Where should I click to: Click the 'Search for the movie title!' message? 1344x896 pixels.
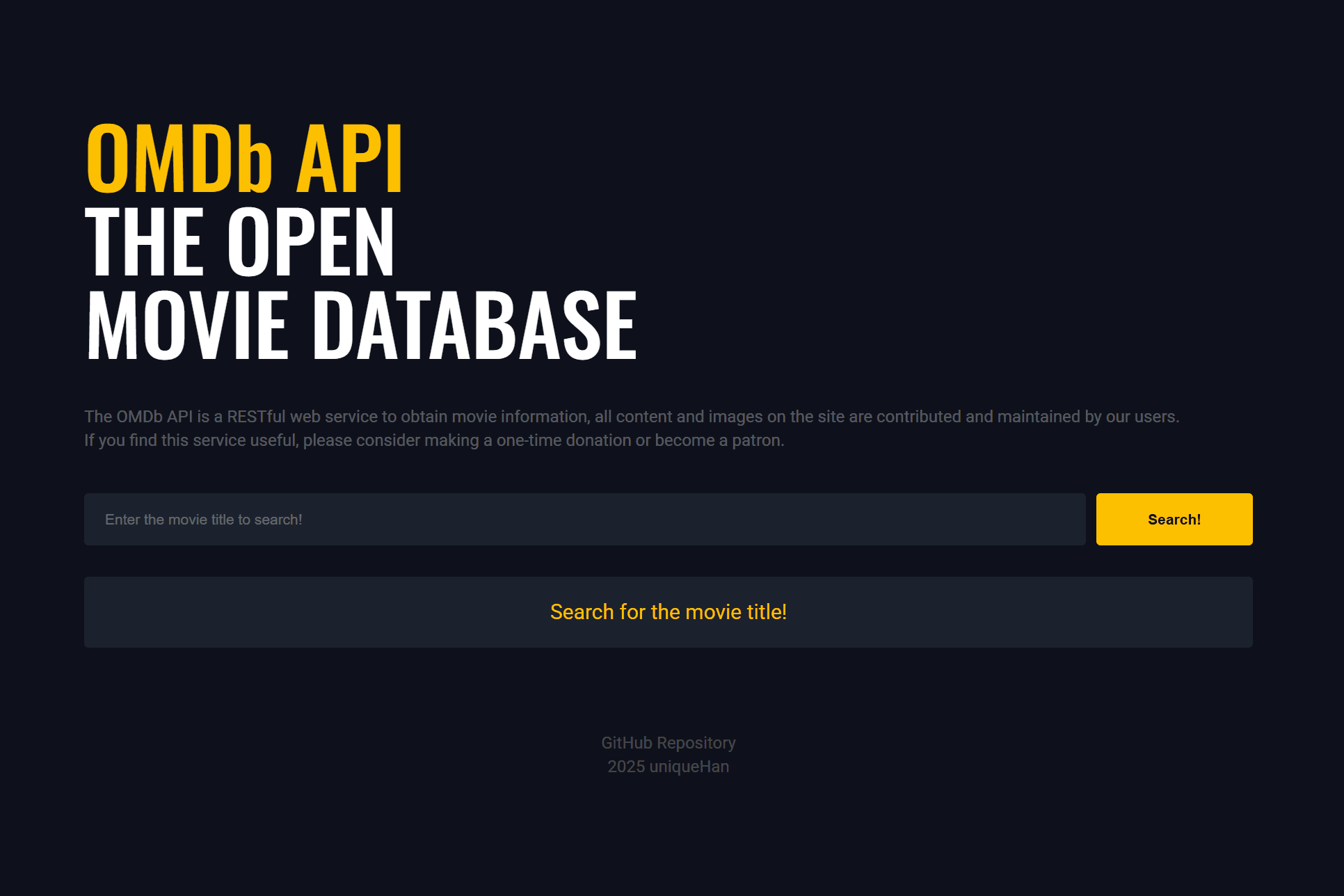(x=668, y=612)
